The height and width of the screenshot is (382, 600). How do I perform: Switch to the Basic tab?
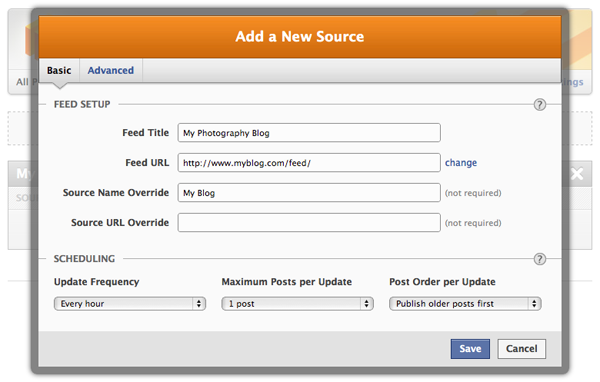[x=59, y=70]
